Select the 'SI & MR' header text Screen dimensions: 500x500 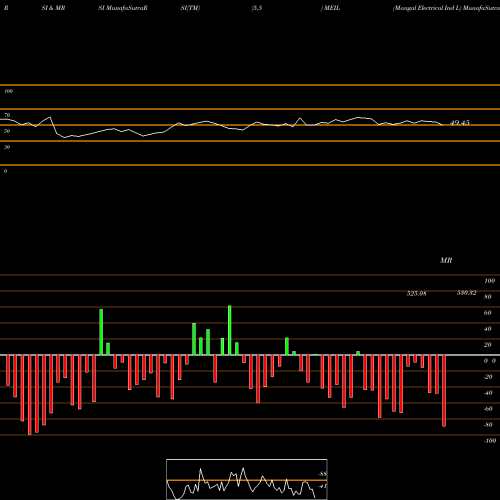pos(53,8)
